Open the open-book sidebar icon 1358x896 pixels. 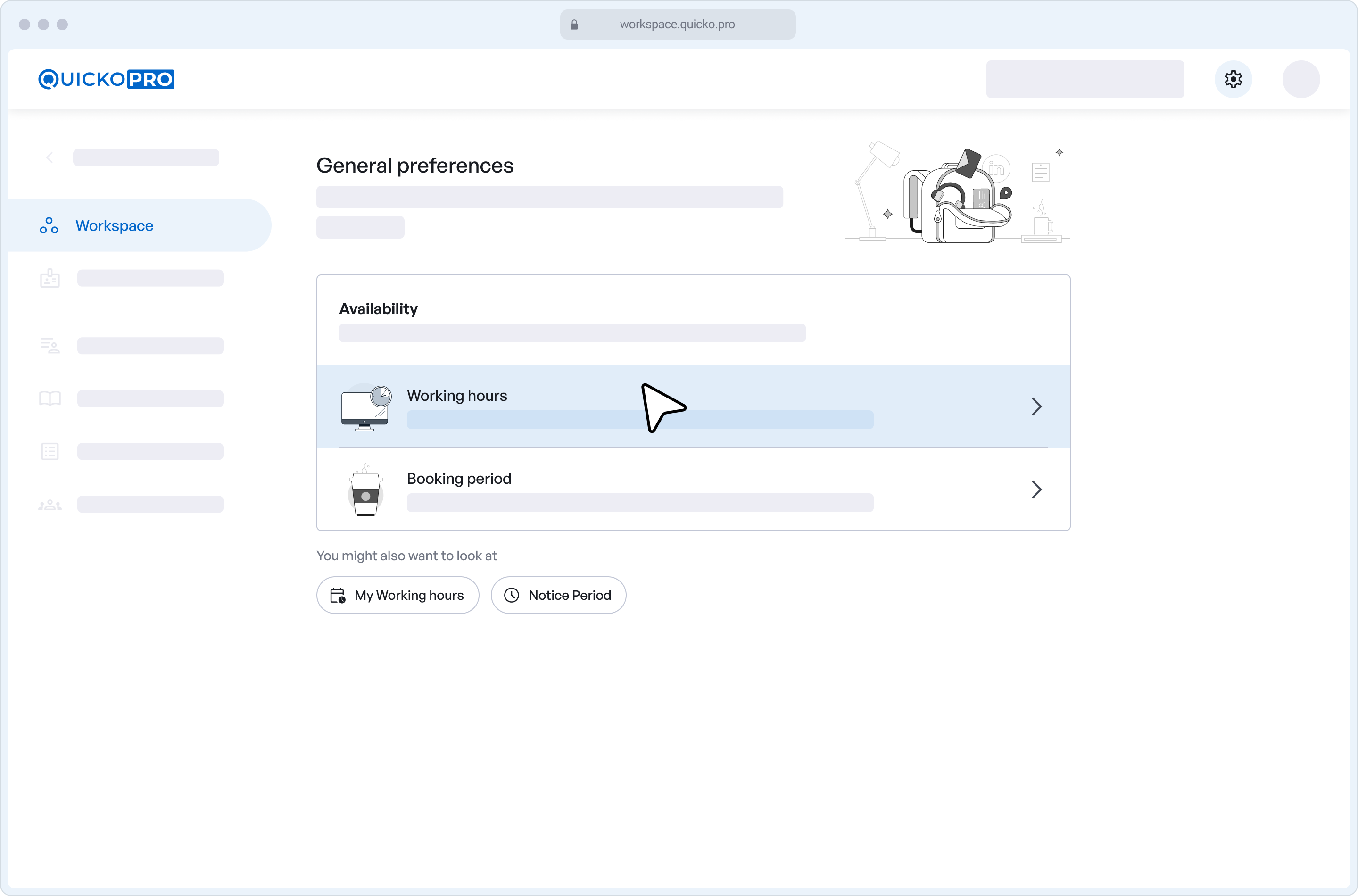(x=50, y=398)
